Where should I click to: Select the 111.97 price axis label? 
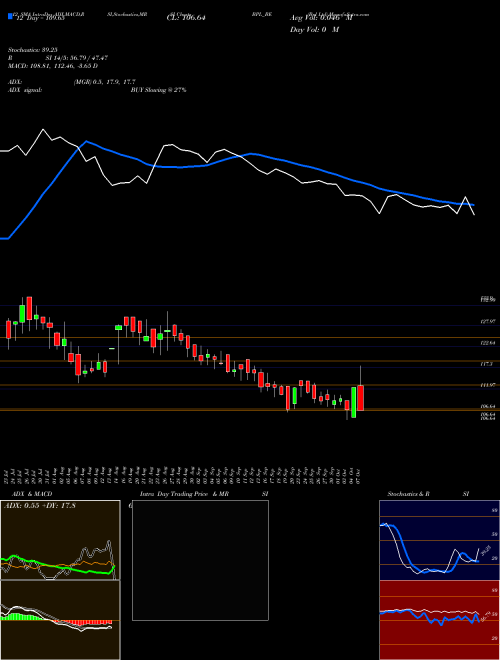pos(488,385)
